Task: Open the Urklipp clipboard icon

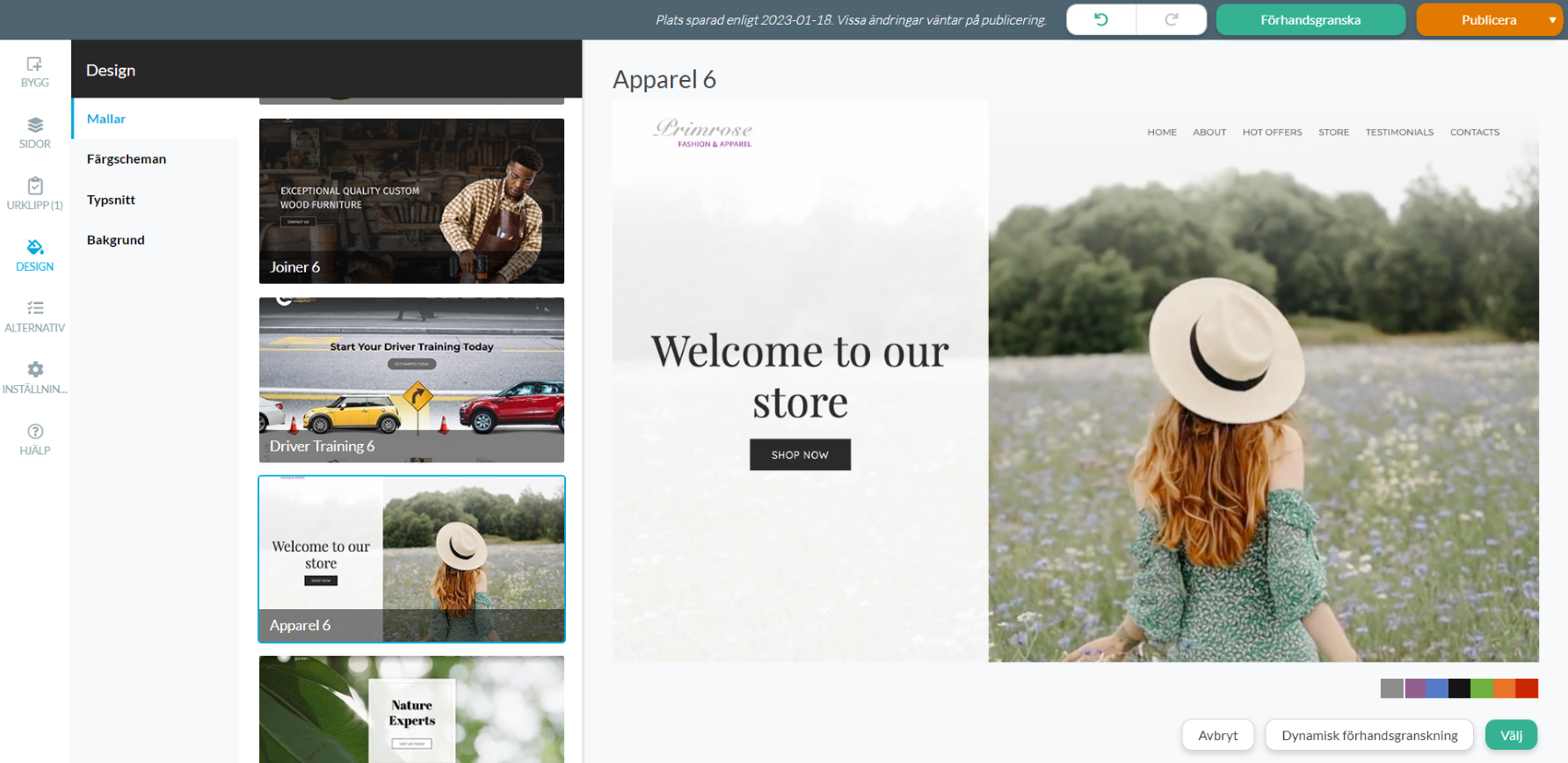Action: coord(34,186)
